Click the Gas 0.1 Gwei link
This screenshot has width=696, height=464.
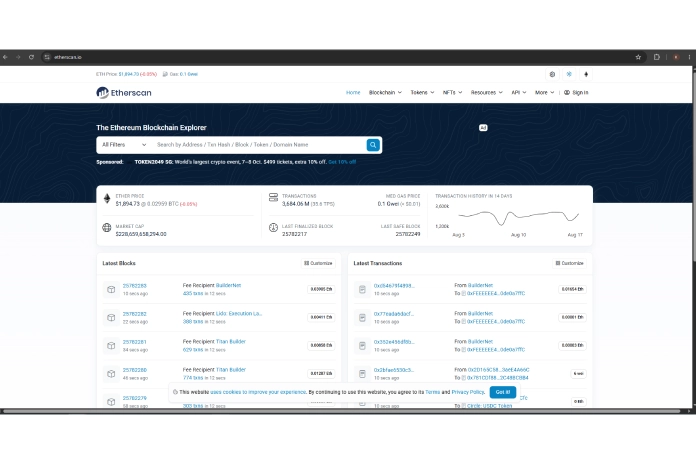(x=189, y=74)
